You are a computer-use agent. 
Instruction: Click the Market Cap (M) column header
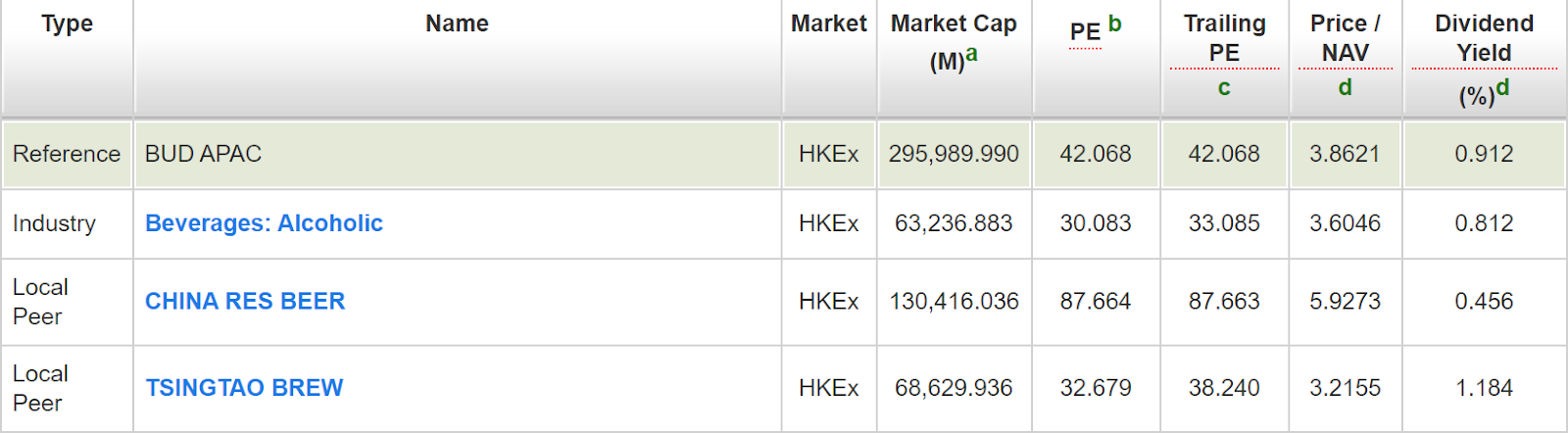click(x=955, y=58)
